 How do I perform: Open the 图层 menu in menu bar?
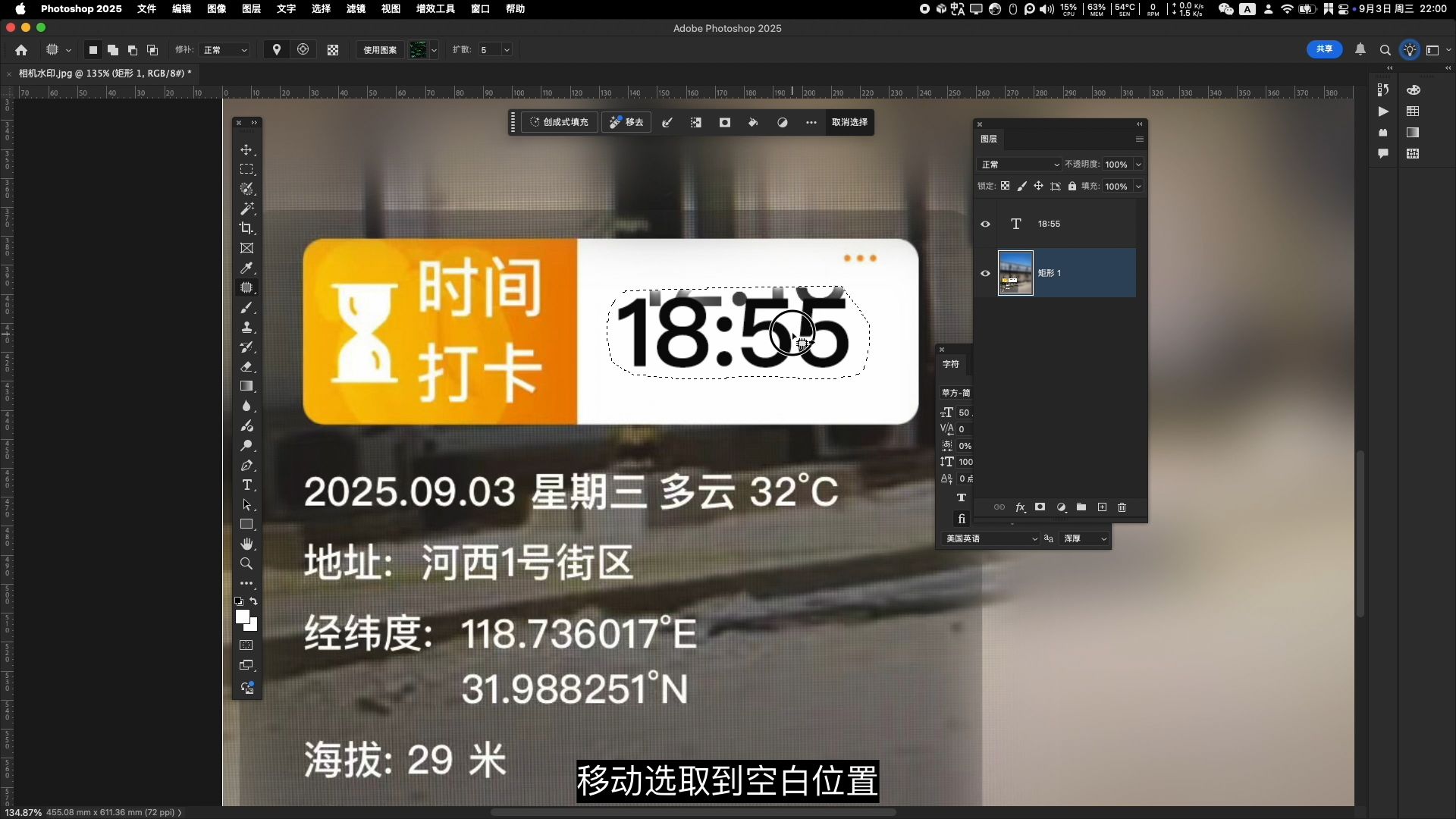tap(251, 8)
